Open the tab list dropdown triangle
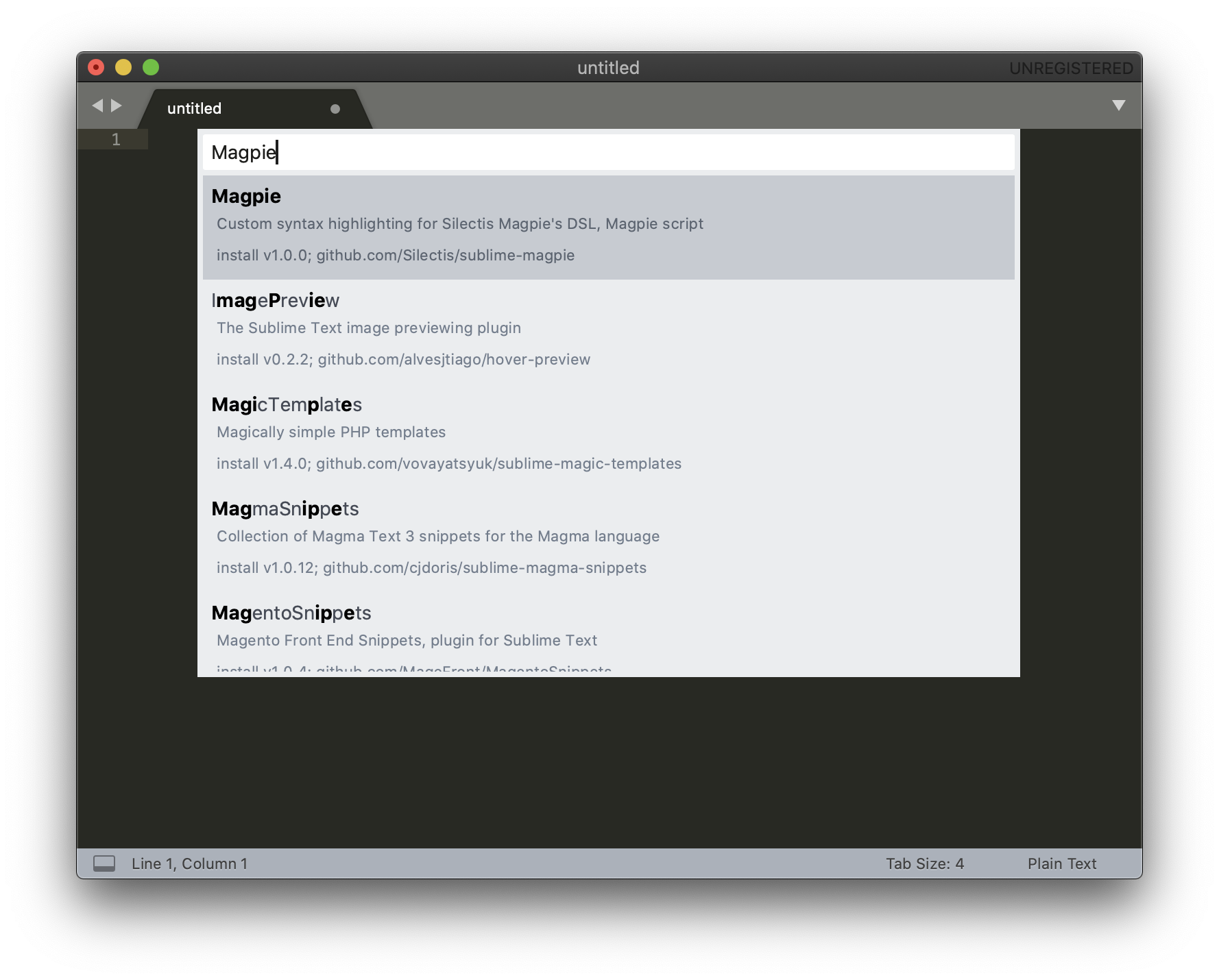 pyautogui.click(x=1118, y=106)
